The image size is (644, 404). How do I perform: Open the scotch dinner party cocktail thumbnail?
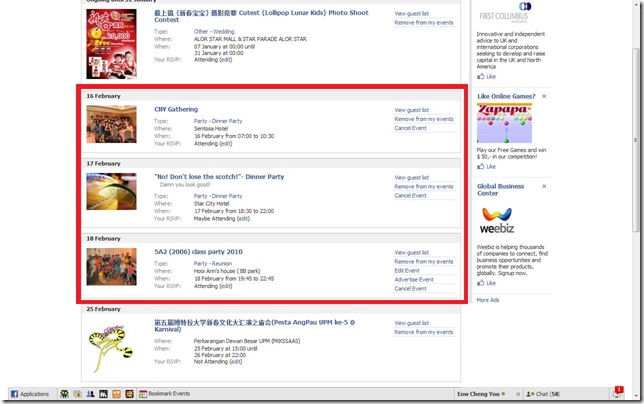click(x=111, y=192)
